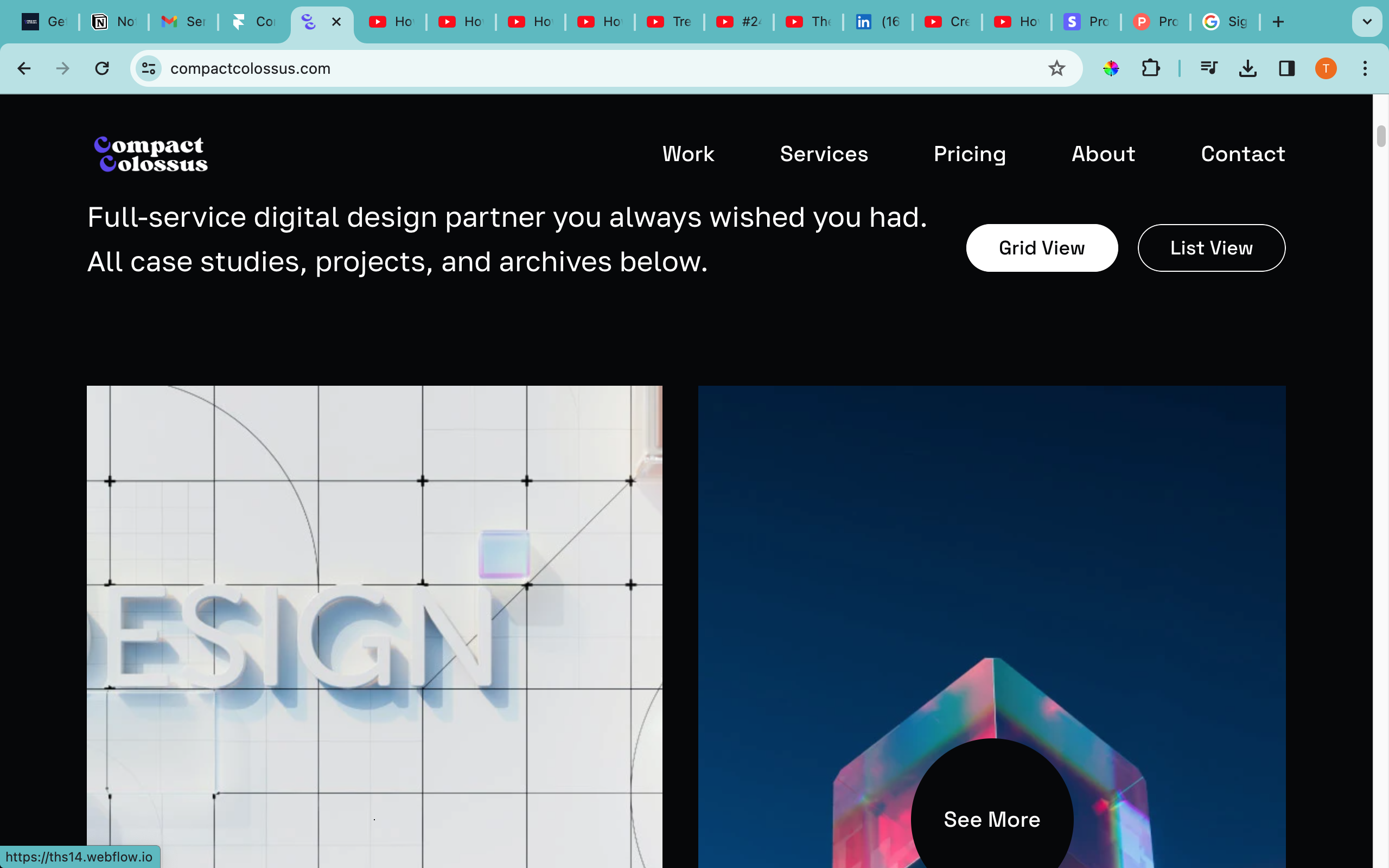Open Chrome three-dot menu

click(1365, 69)
